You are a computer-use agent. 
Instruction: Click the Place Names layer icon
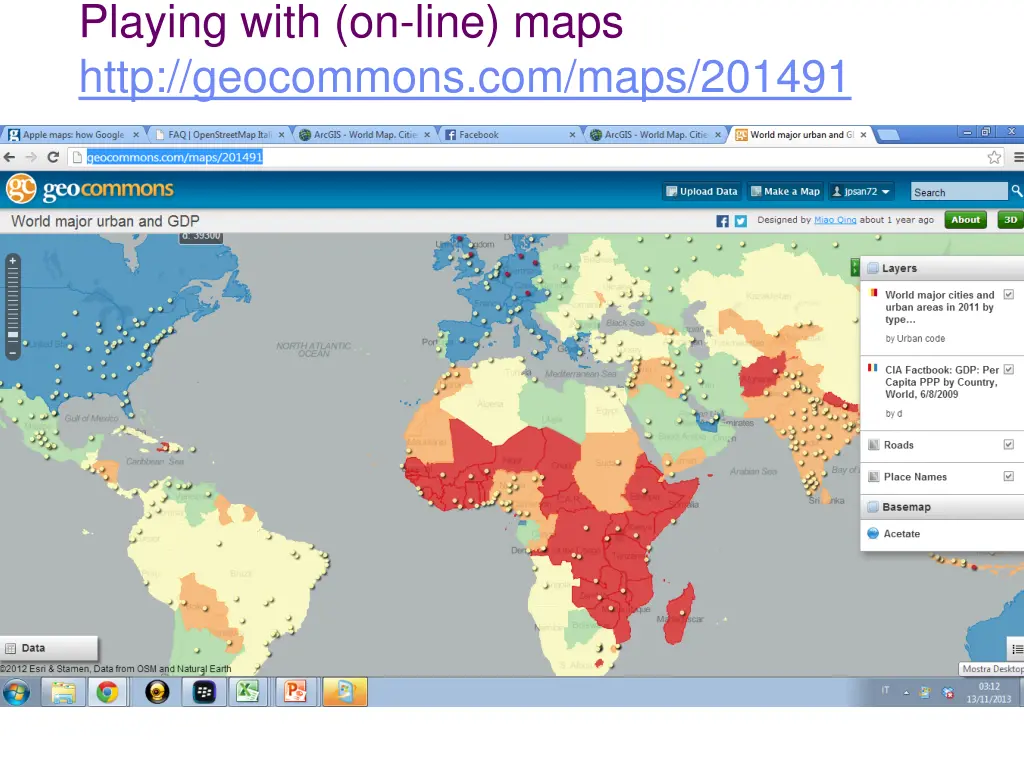pos(873,477)
